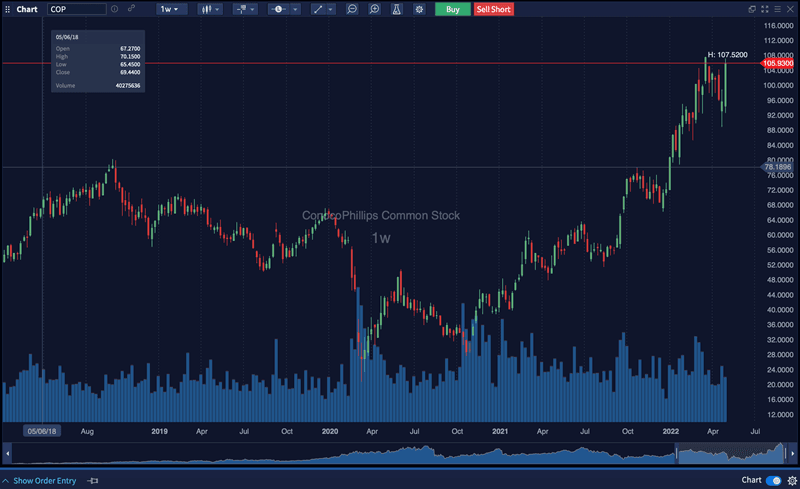The width and height of the screenshot is (800, 489).
Task: Click the green Buy button
Action: click(x=453, y=9)
